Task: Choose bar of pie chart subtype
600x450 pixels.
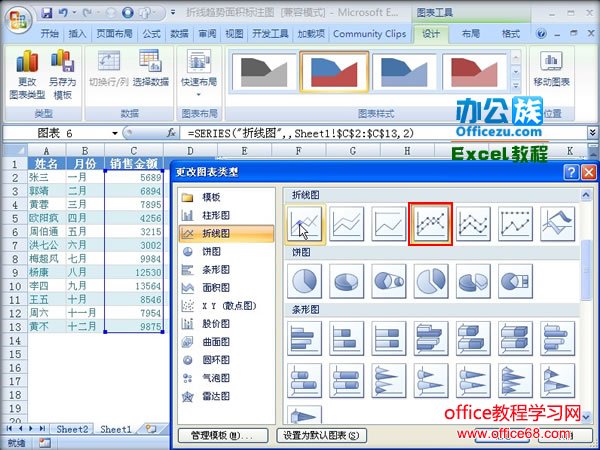Action: tap(515, 281)
